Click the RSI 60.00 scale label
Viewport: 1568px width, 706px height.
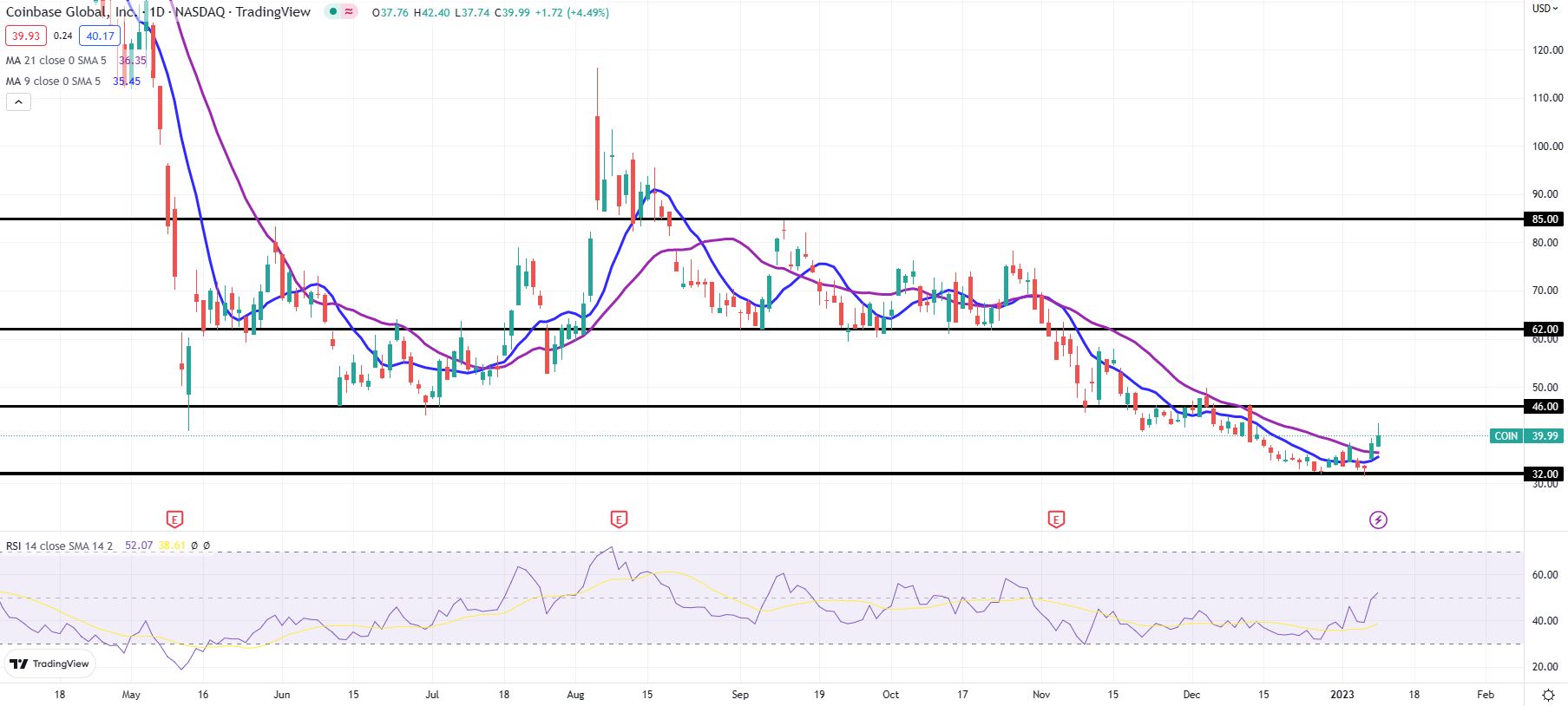(1545, 575)
